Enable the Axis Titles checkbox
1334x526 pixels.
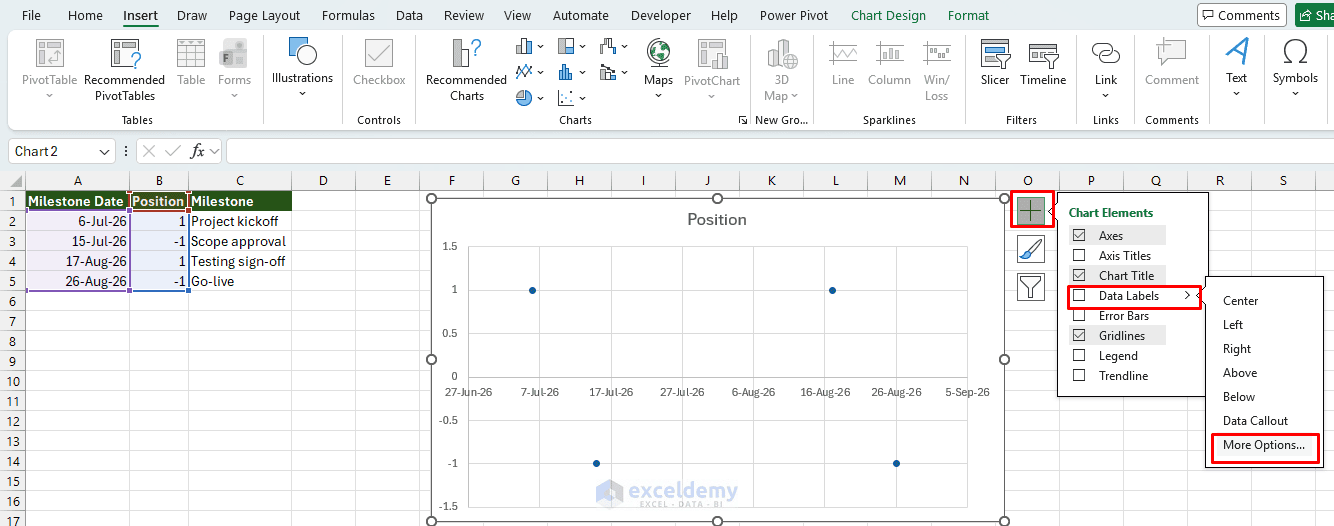1079,256
